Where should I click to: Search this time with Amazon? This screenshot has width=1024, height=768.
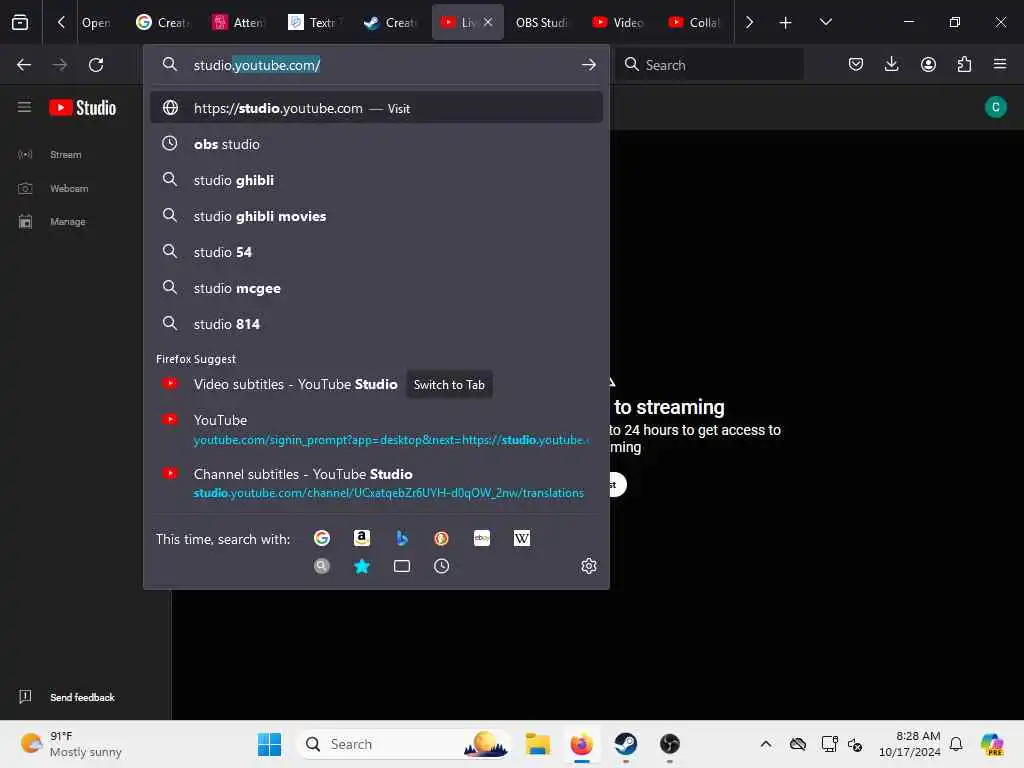pos(362,538)
